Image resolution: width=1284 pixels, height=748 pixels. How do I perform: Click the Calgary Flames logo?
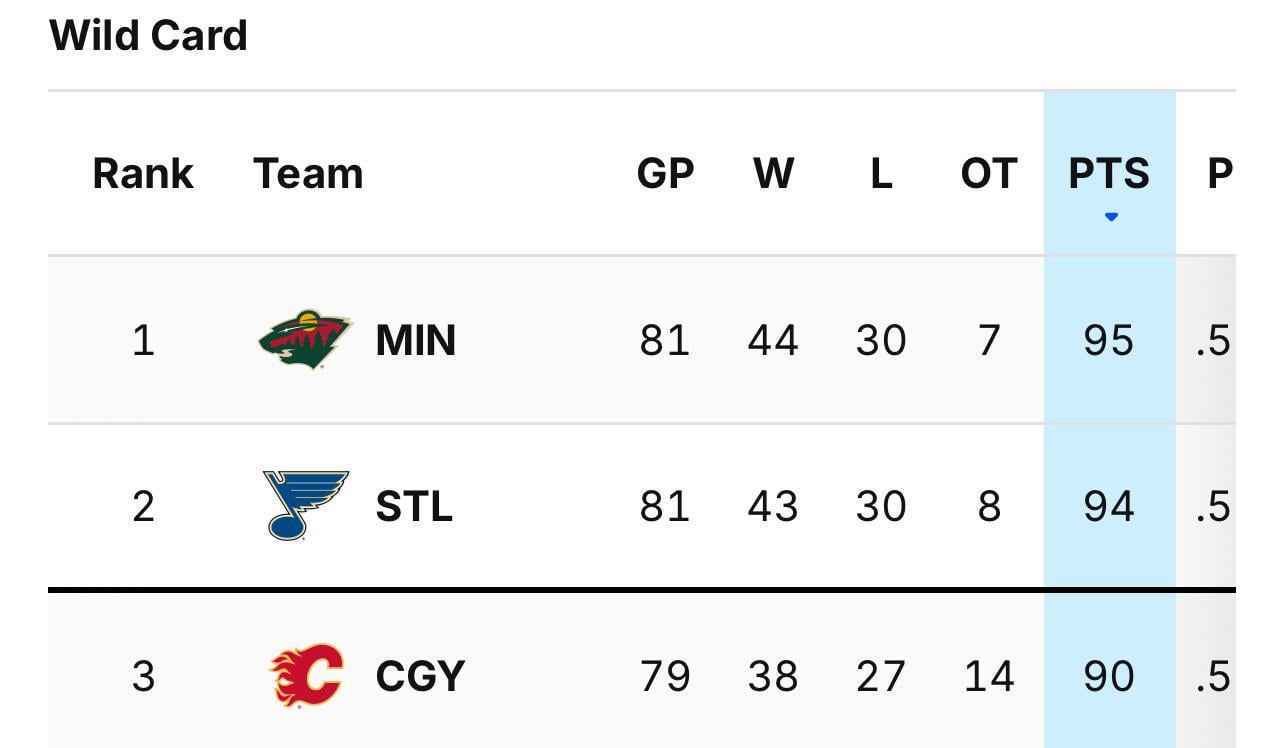point(307,675)
